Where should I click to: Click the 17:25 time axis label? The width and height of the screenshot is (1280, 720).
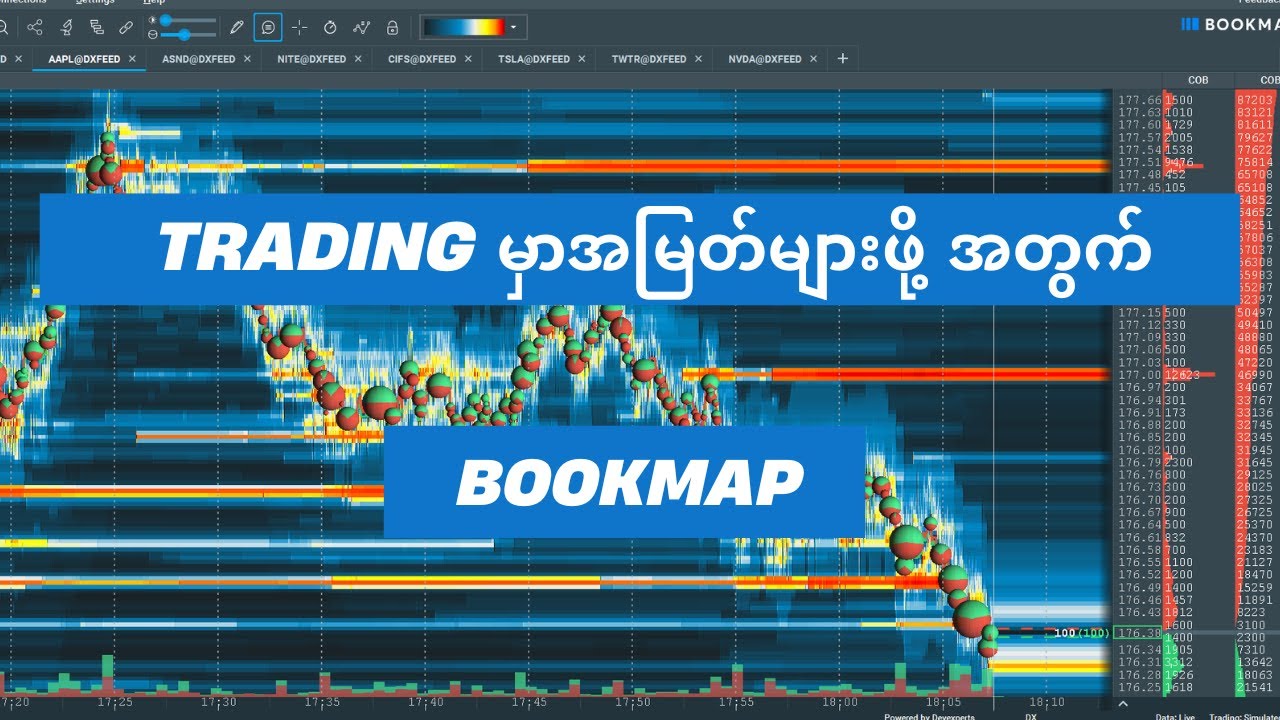[116, 703]
